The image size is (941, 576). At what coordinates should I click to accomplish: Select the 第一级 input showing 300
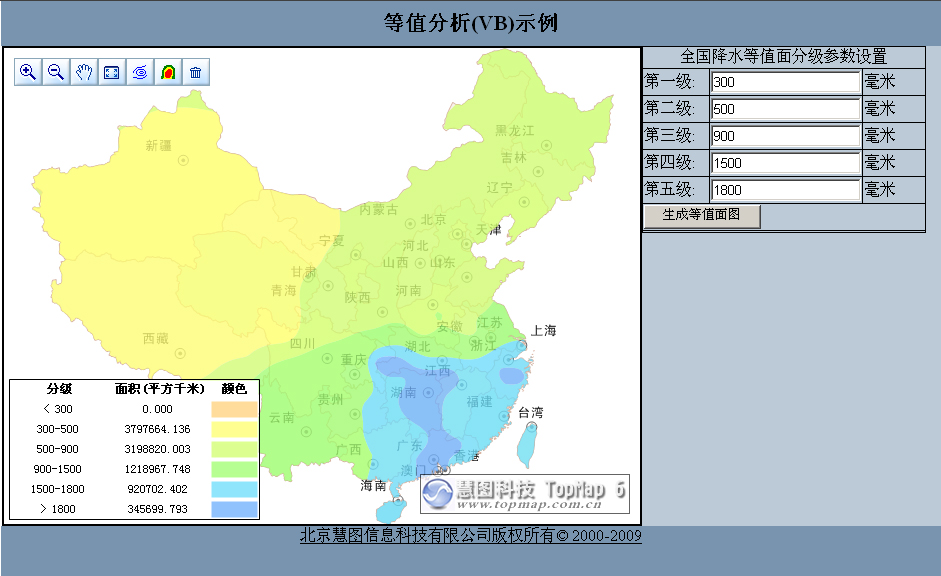pyautogui.click(x=784, y=82)
